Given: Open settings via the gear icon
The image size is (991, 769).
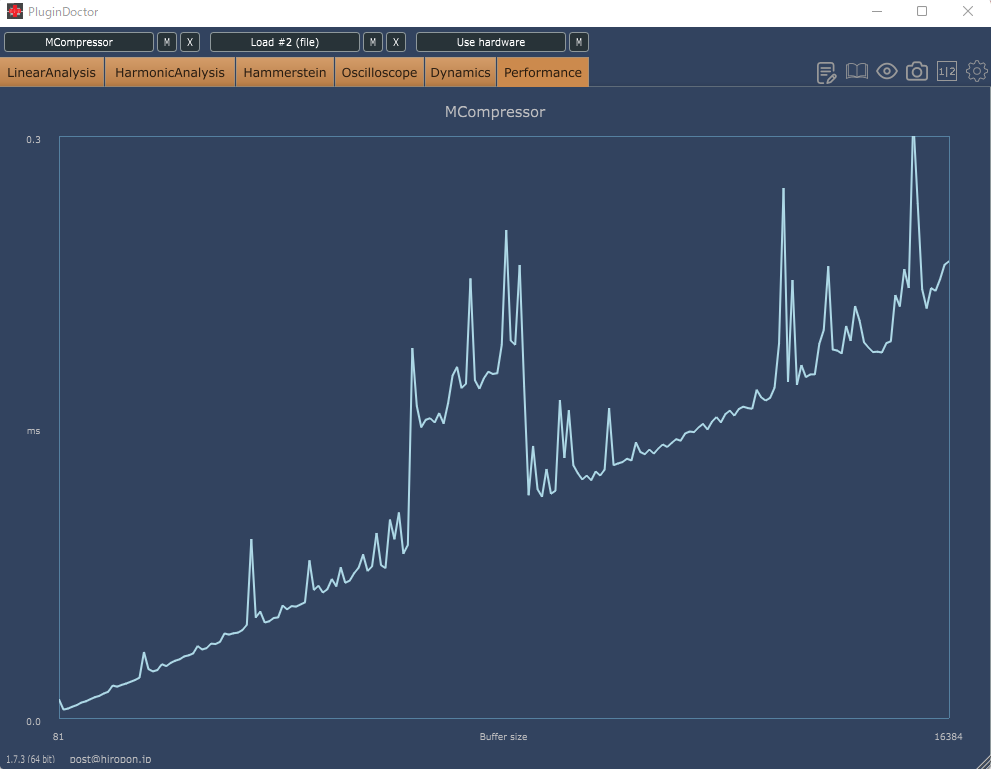Looking at the screenshot, I should coord(977,71).
